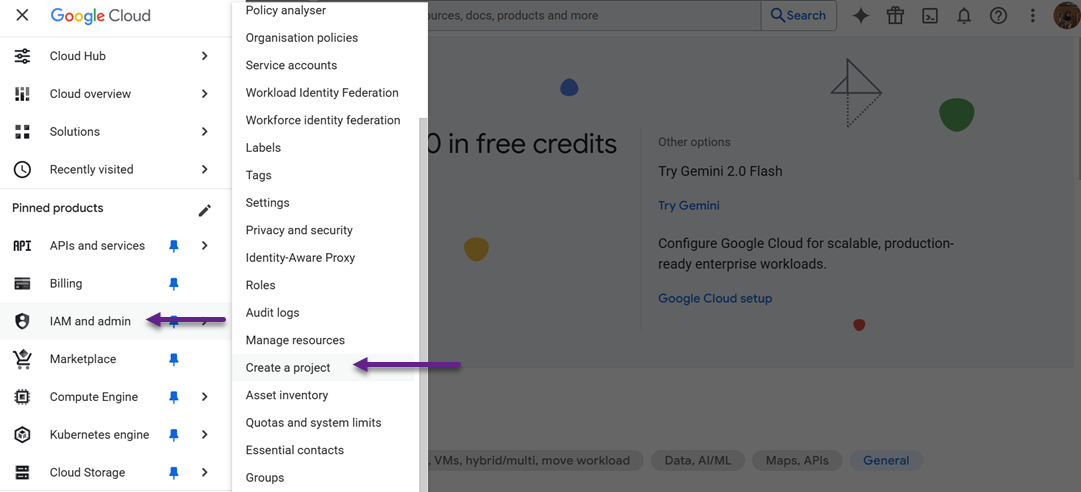Screen dimensions: 1081x492
Task: Unpin Billing from pinned products
Action: click(x=174, y=284)
